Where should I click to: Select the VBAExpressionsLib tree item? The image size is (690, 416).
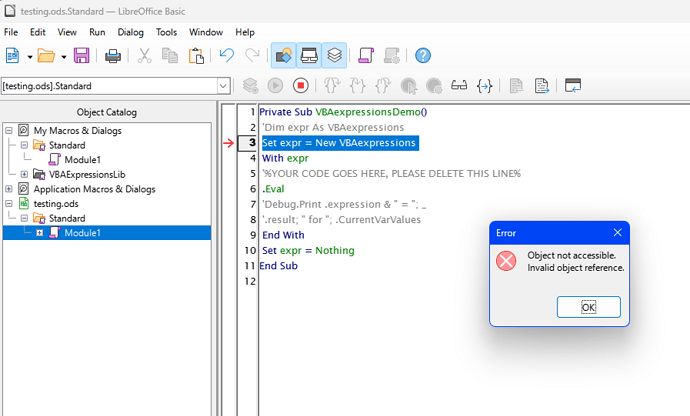click(87, 174)
